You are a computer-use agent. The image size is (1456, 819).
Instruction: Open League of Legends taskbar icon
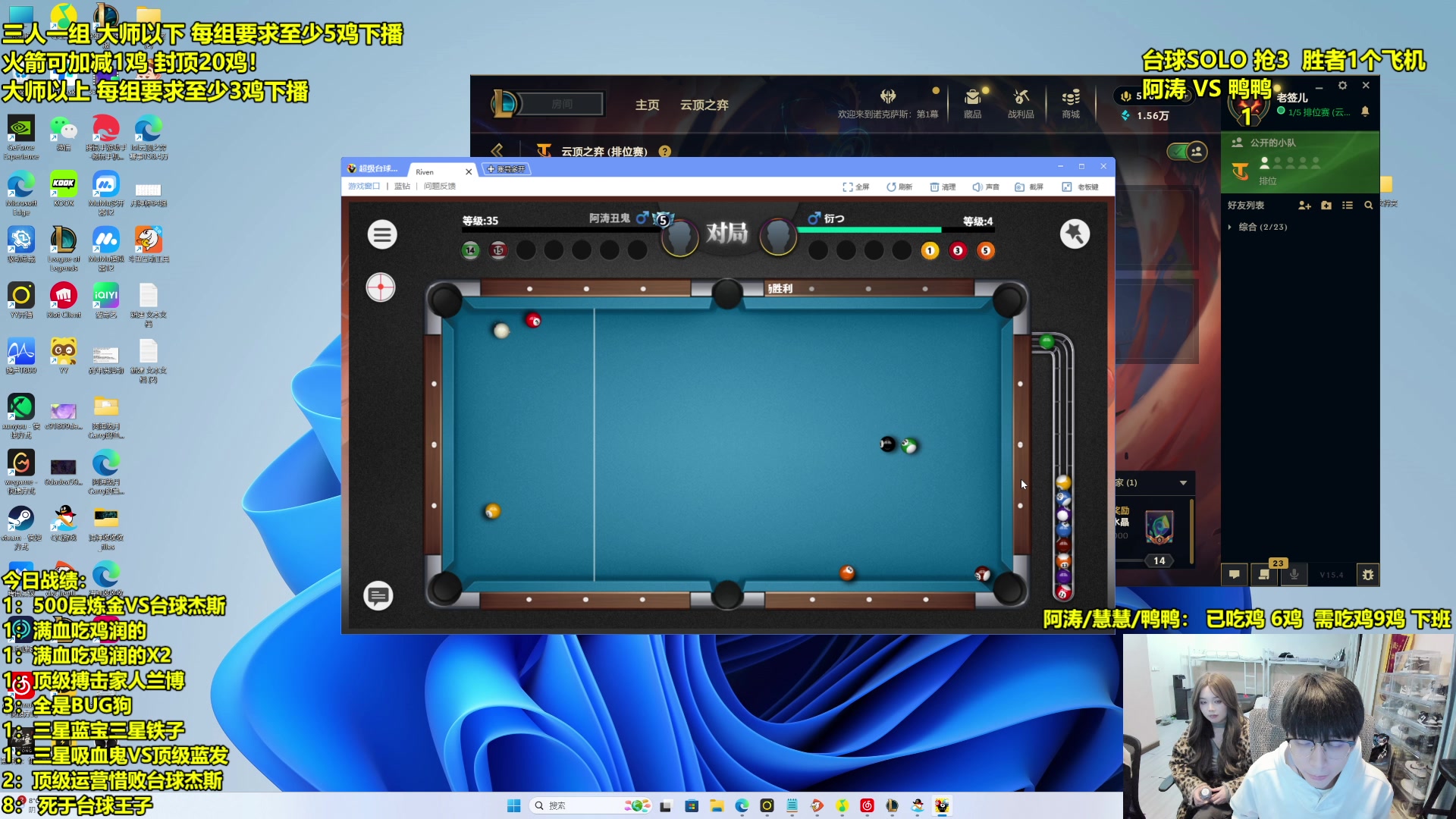[892, 805]
